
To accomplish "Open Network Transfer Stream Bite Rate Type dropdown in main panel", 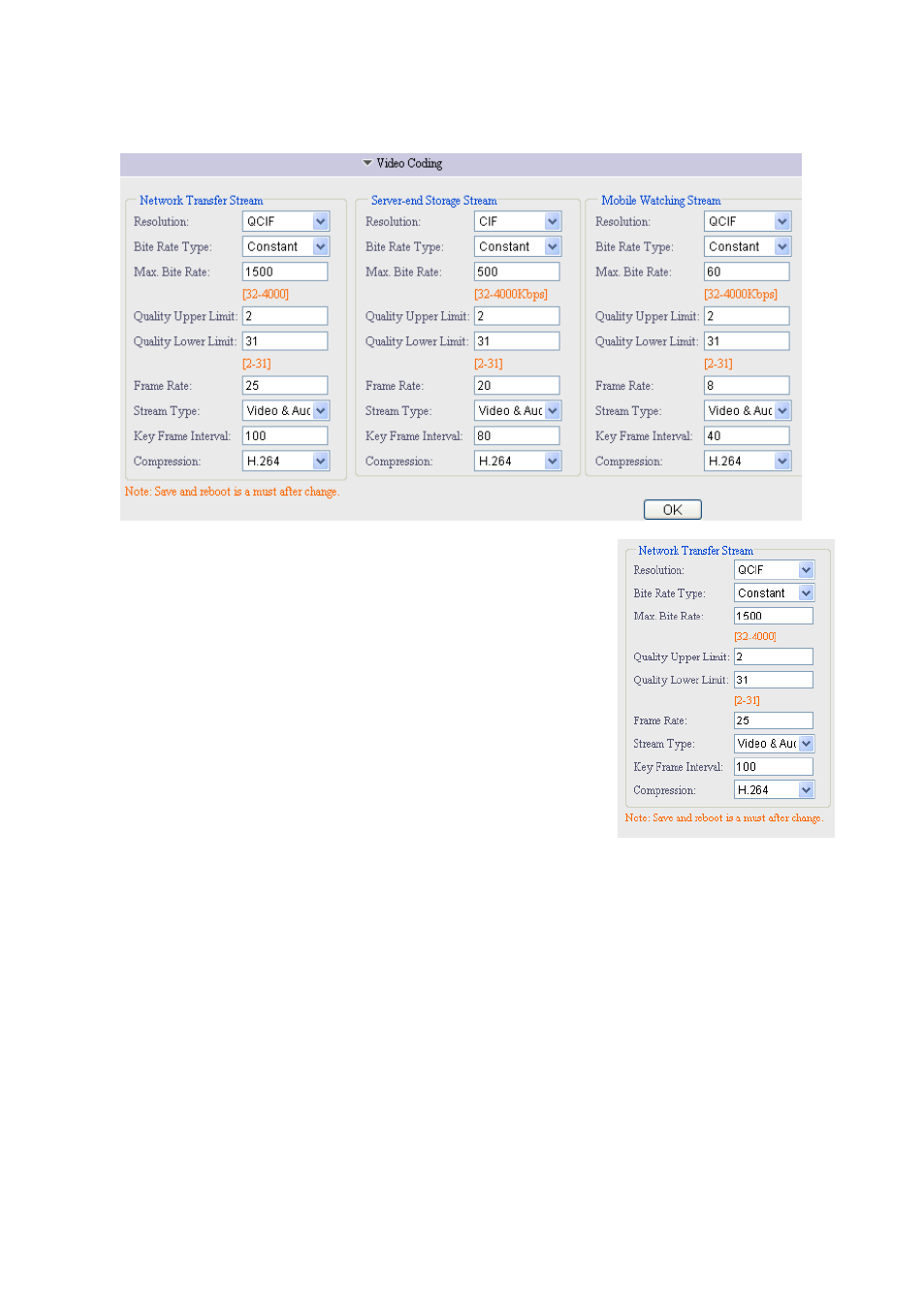I will pos(286,247).
